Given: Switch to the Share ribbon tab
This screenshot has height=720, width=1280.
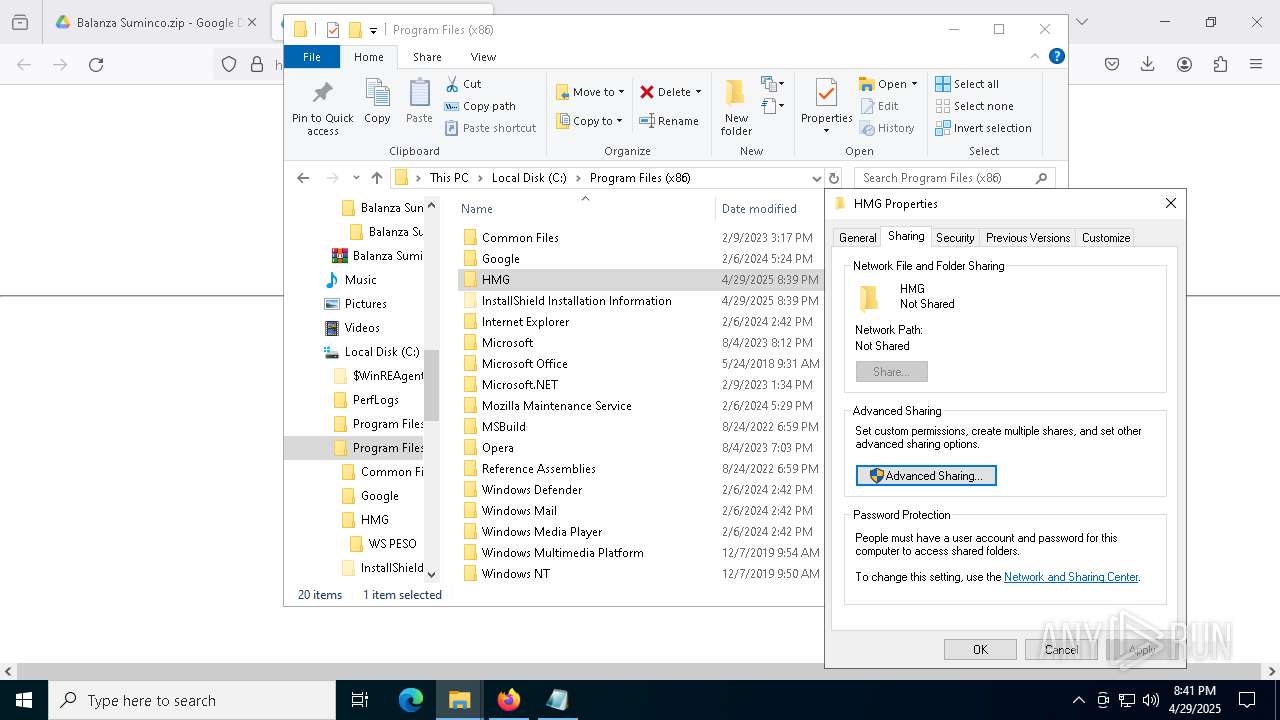Looking at the screenshot, I should (427, 57).
